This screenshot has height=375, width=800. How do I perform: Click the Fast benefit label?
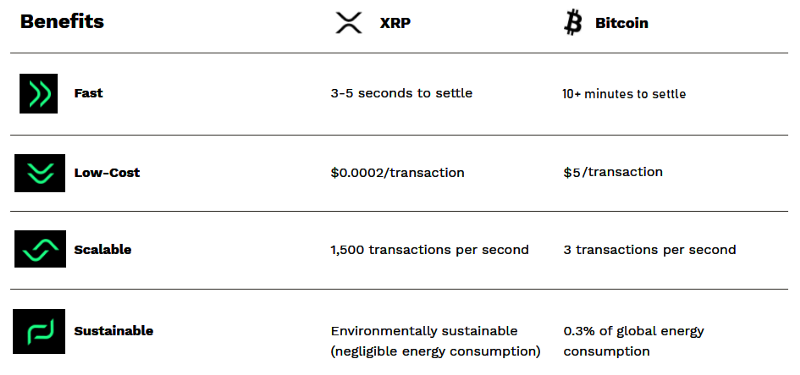coord(88,93)
